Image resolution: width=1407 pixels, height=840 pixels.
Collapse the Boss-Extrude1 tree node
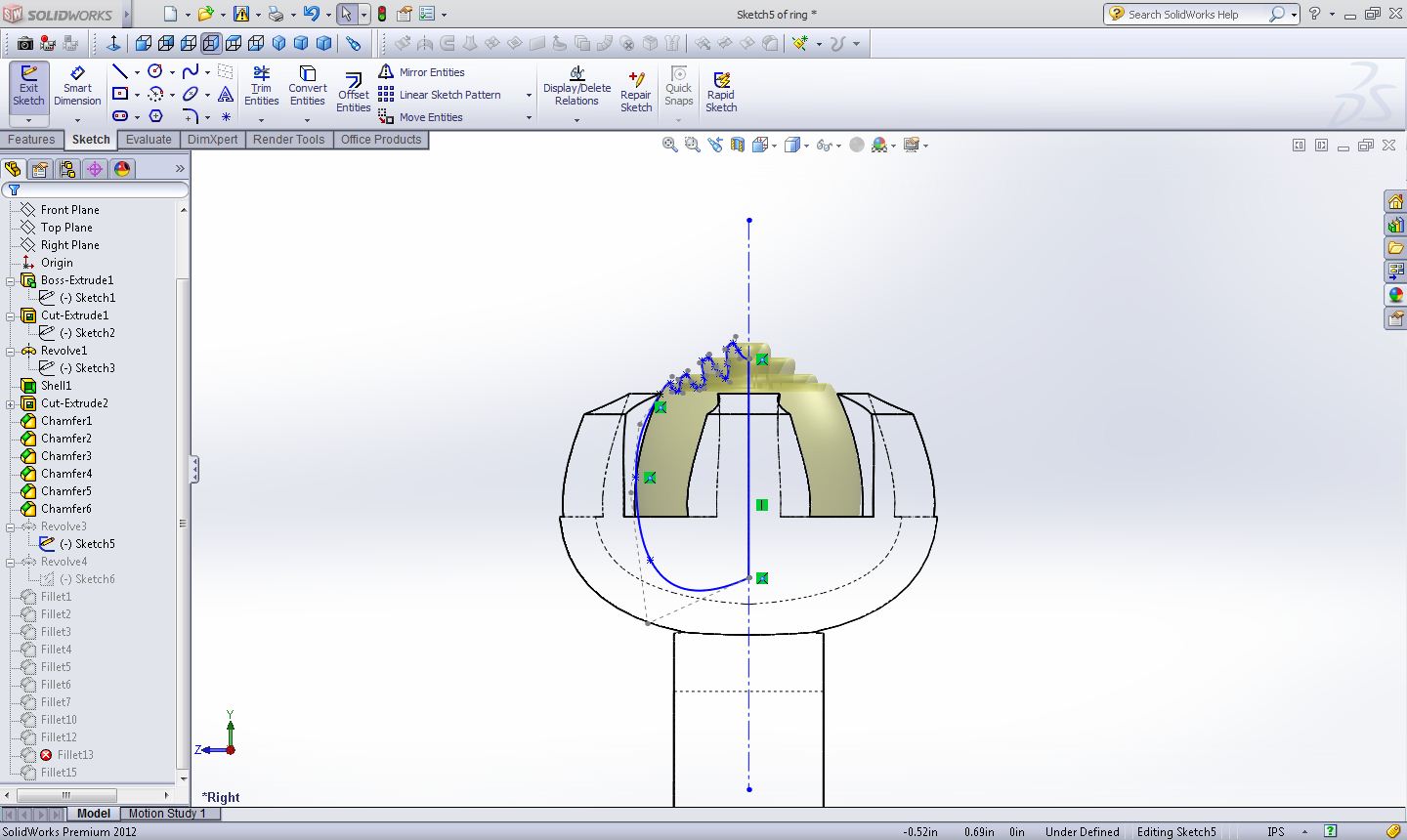11,280
